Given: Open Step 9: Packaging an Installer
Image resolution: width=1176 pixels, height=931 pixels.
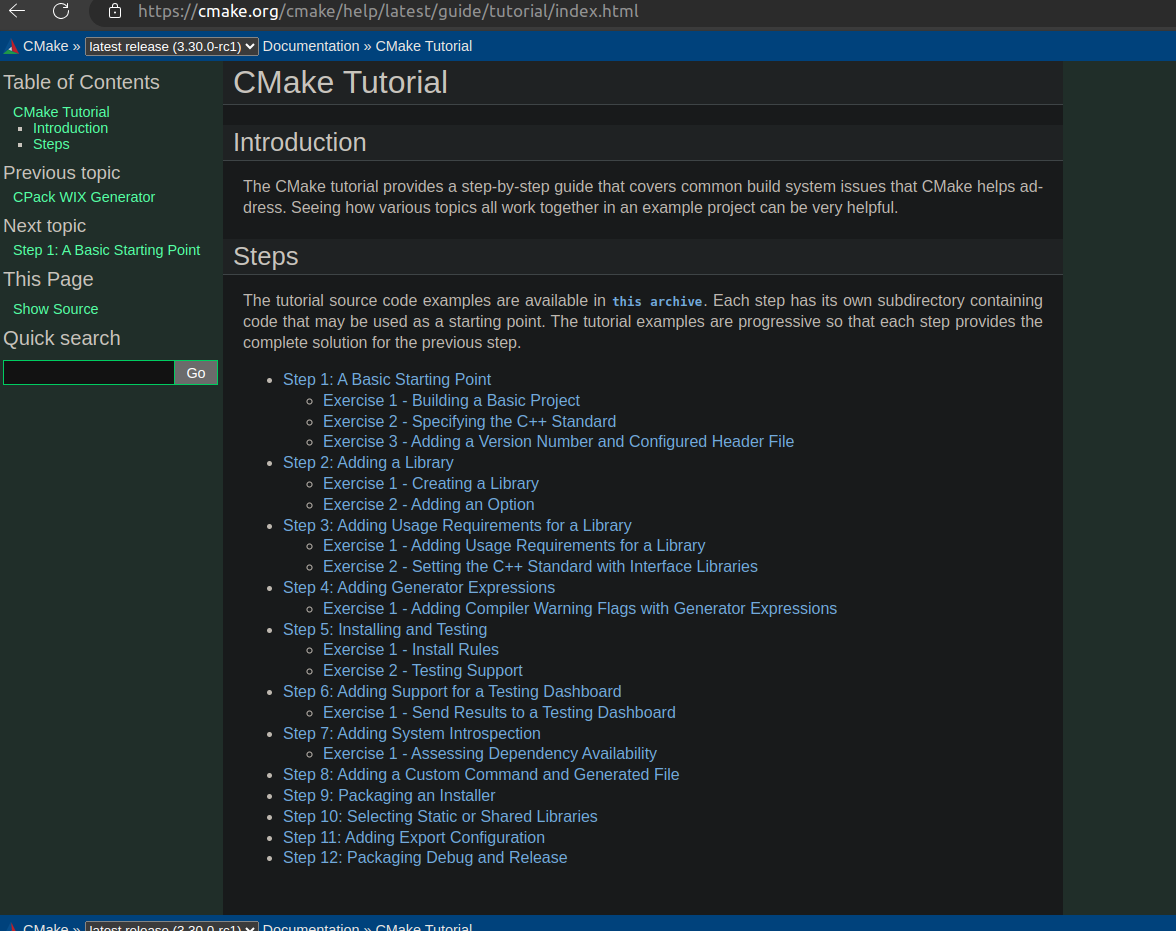Looking at the screenshot, I should click(389, 796).
